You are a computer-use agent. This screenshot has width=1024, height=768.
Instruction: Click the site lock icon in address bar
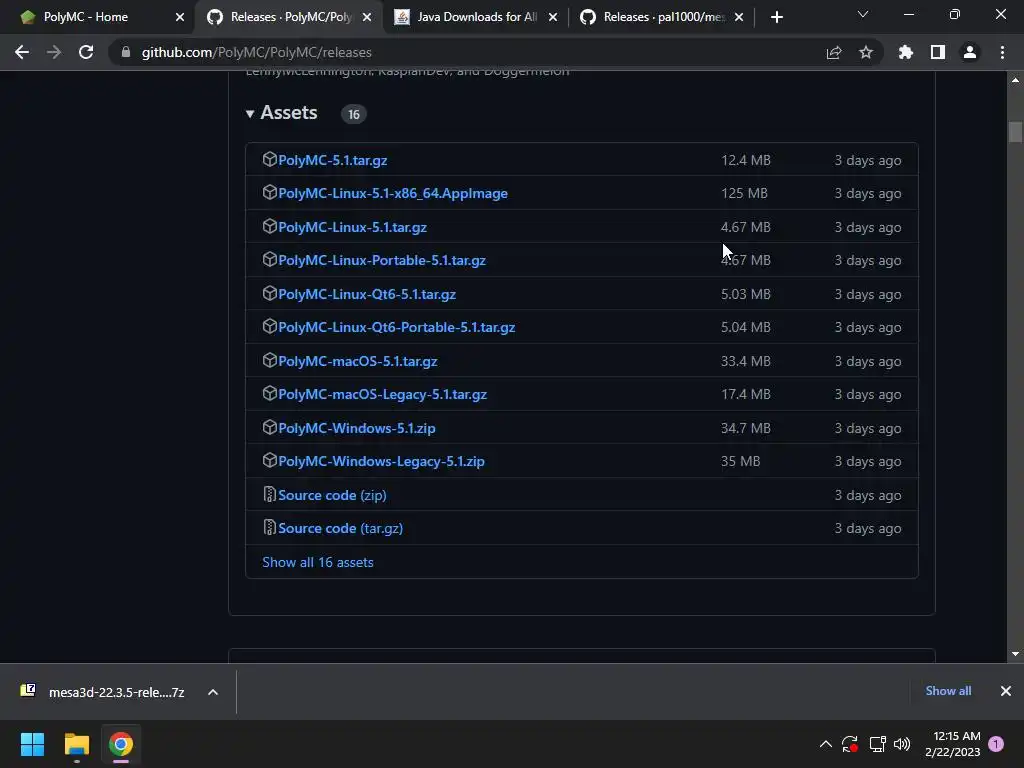[126, 52]
